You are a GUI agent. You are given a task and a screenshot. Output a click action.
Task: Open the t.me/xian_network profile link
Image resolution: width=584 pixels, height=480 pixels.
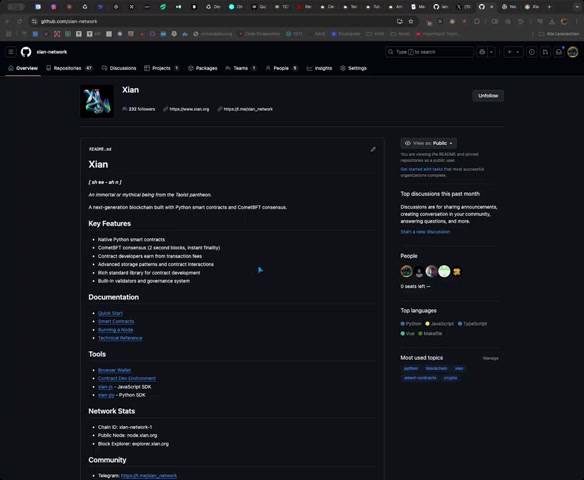[x=248, y=109]
